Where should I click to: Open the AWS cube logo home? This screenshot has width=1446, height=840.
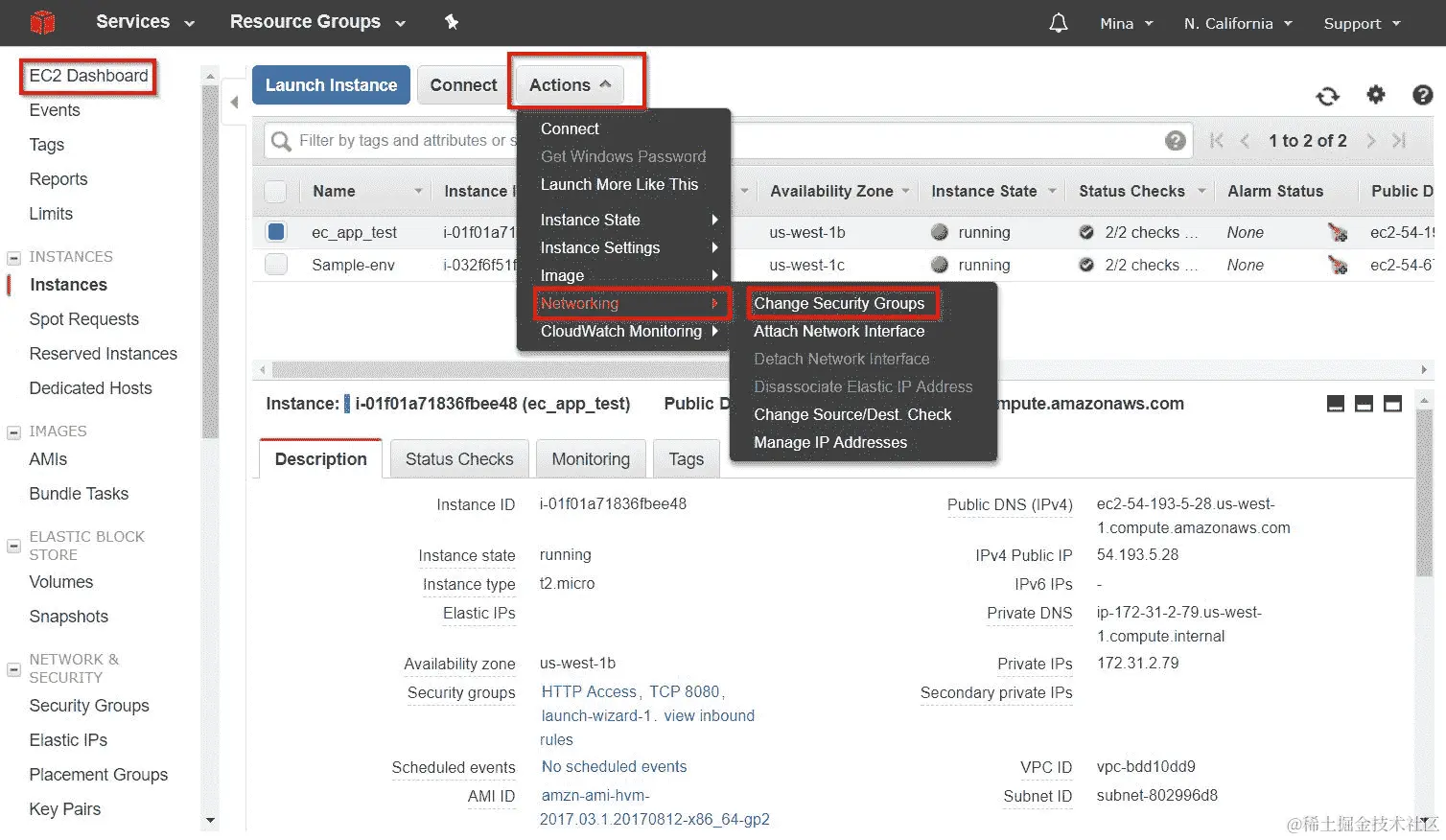coord(43,21)
